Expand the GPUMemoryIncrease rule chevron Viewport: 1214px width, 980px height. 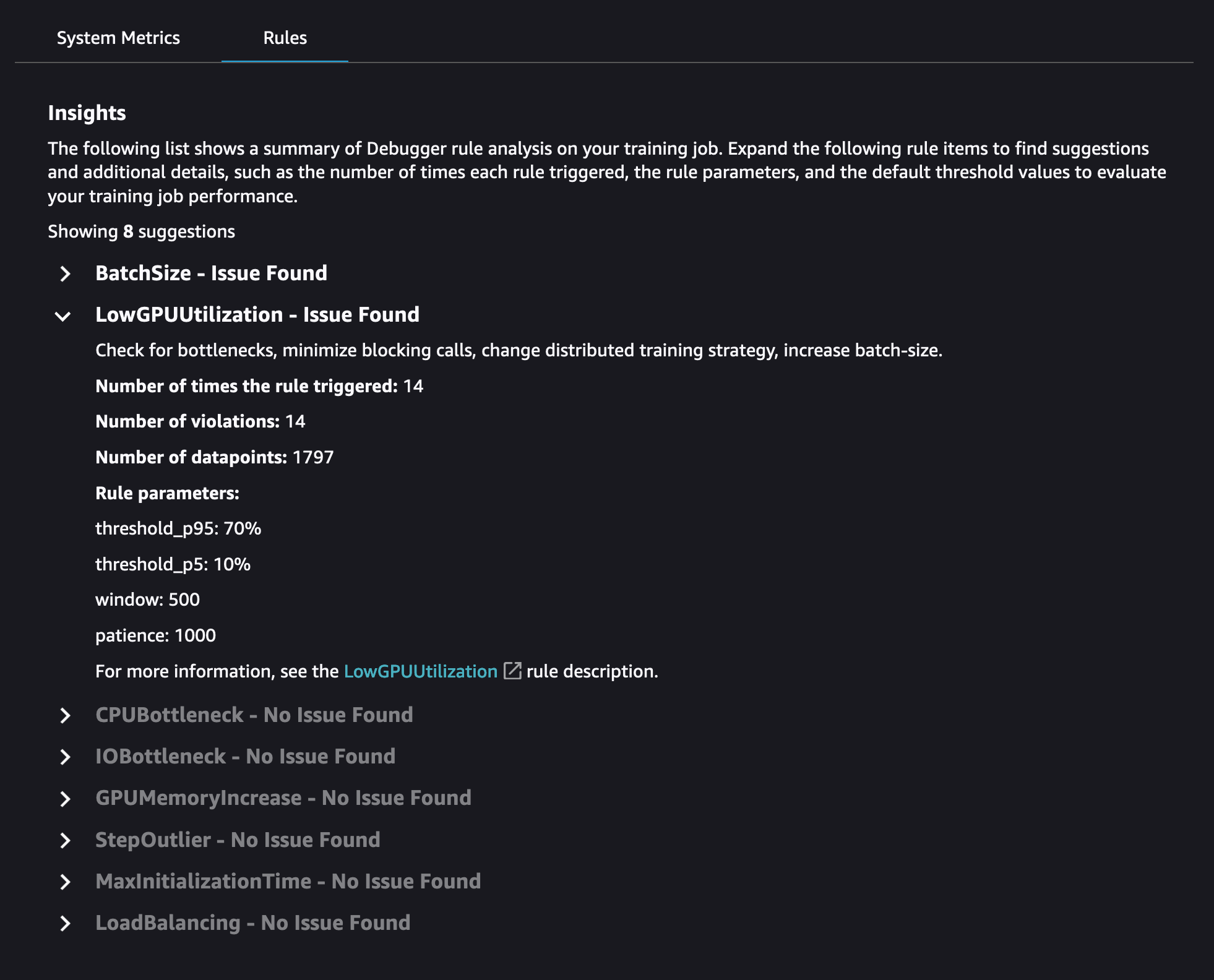tap(65, 799)
